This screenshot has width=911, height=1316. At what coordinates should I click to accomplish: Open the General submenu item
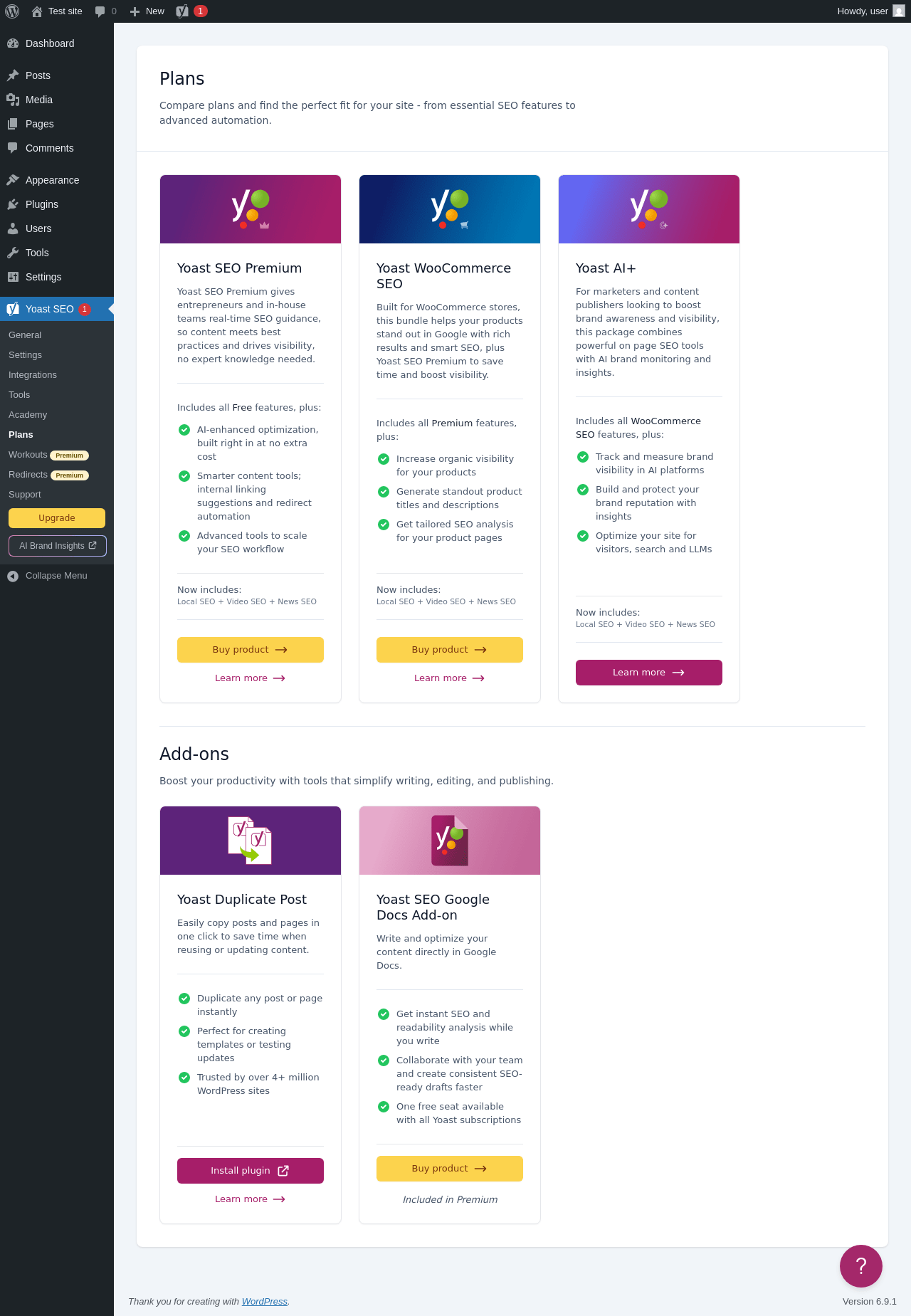(25, 335)
